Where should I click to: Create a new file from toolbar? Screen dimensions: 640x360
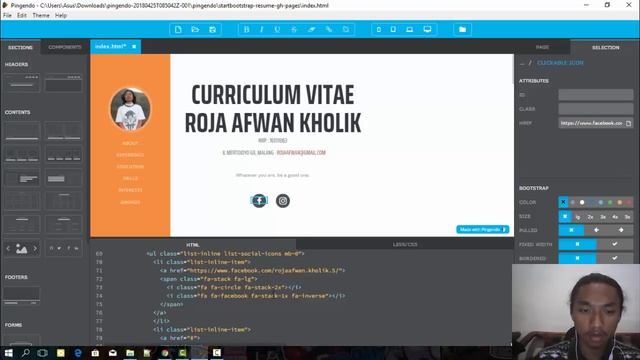click(178, 29)
